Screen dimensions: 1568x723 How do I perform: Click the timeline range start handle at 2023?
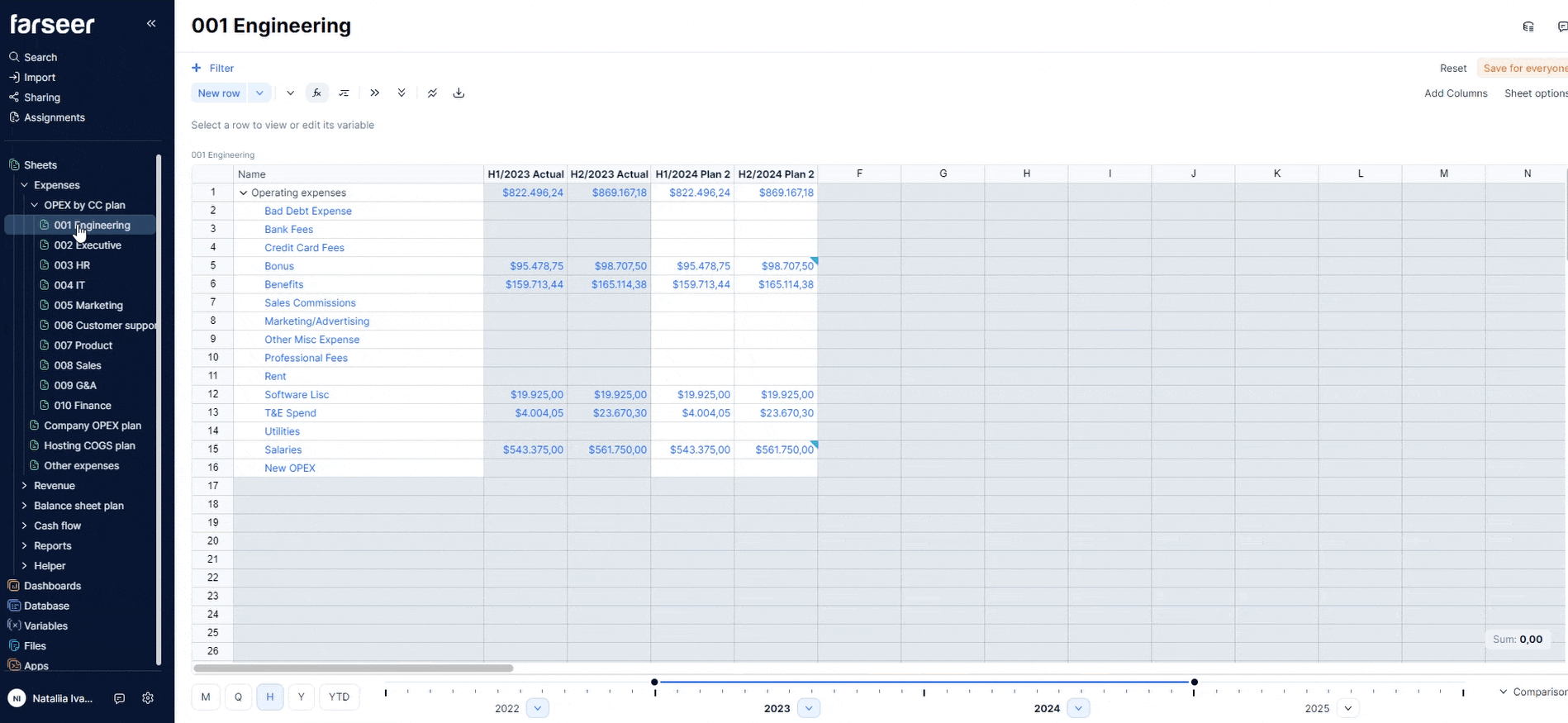654,683
